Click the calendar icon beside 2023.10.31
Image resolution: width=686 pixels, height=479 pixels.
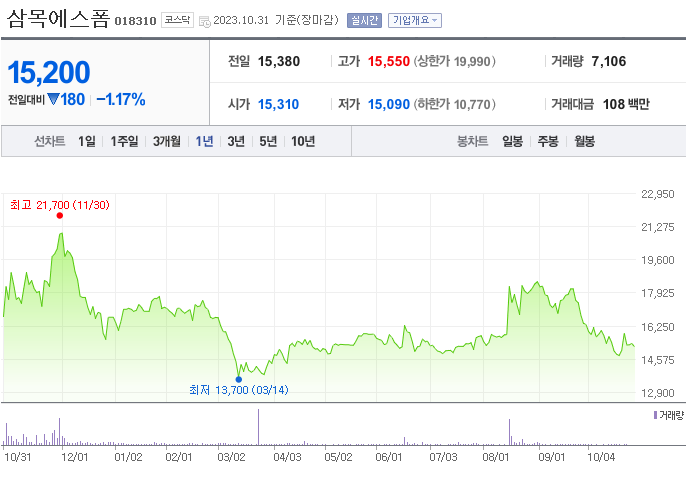(x=204, y=21)
